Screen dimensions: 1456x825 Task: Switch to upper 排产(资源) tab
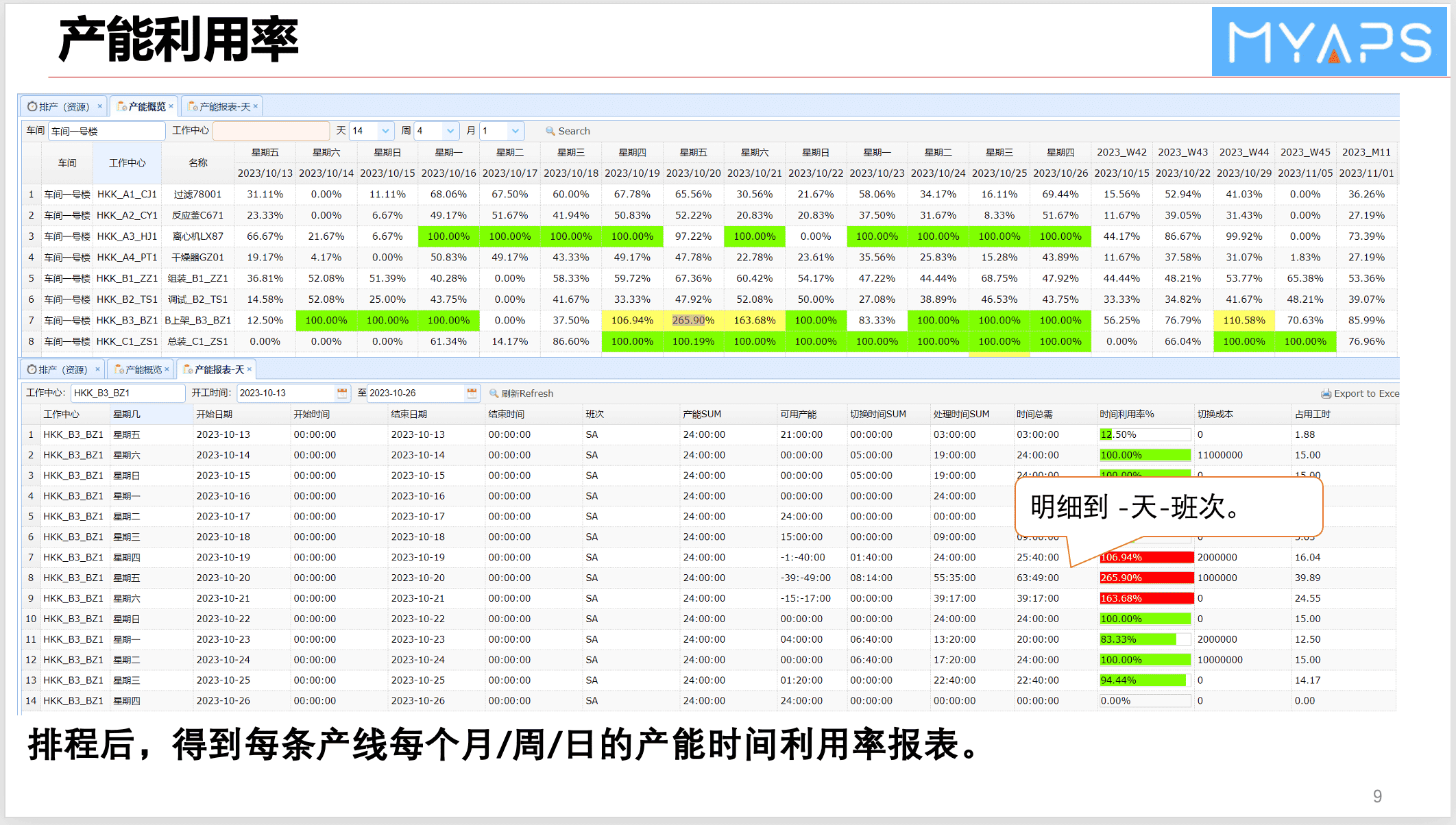63,106
